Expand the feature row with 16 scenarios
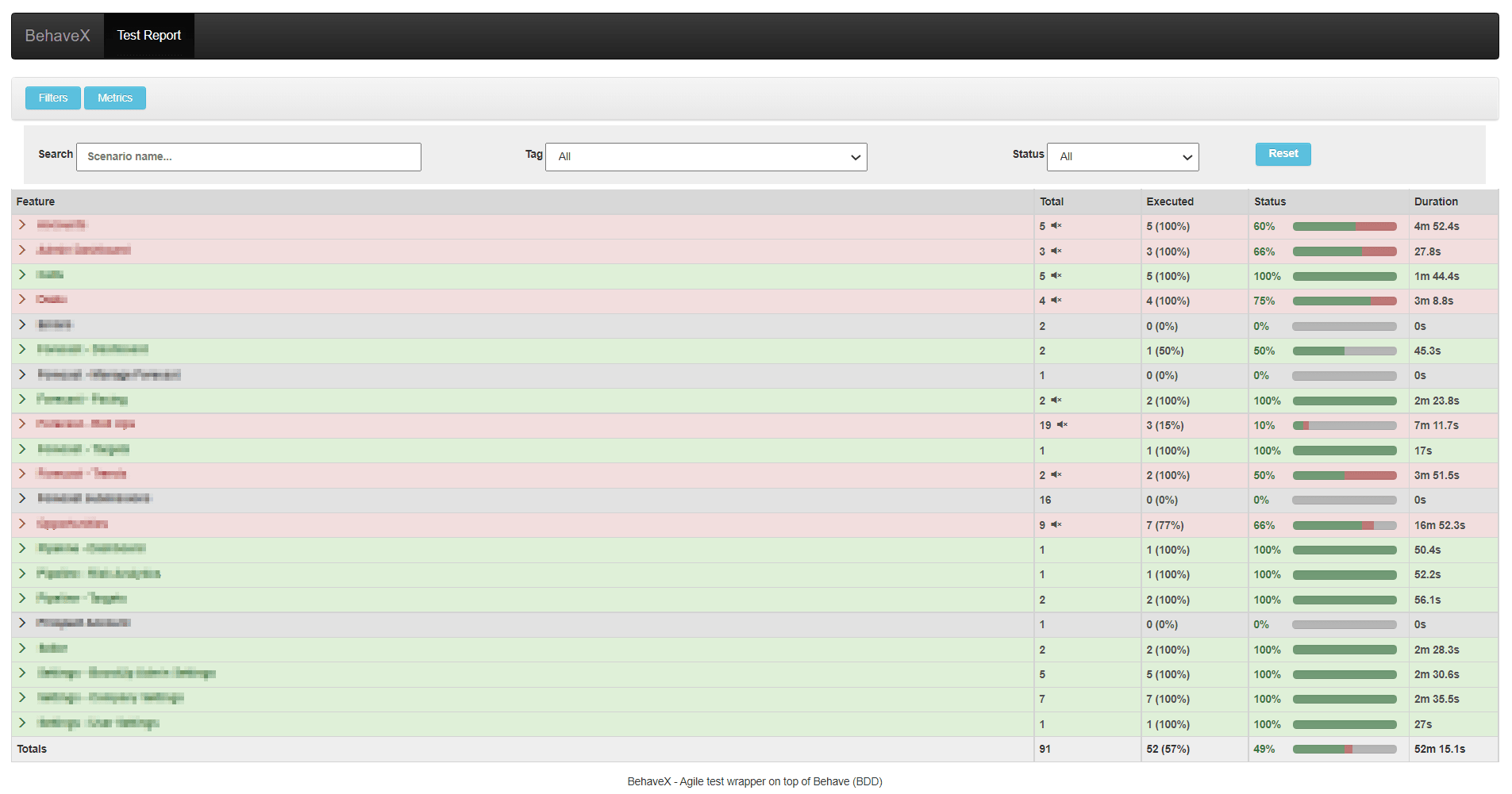This screenshot has width=1512, height=794. coord(21,500)
